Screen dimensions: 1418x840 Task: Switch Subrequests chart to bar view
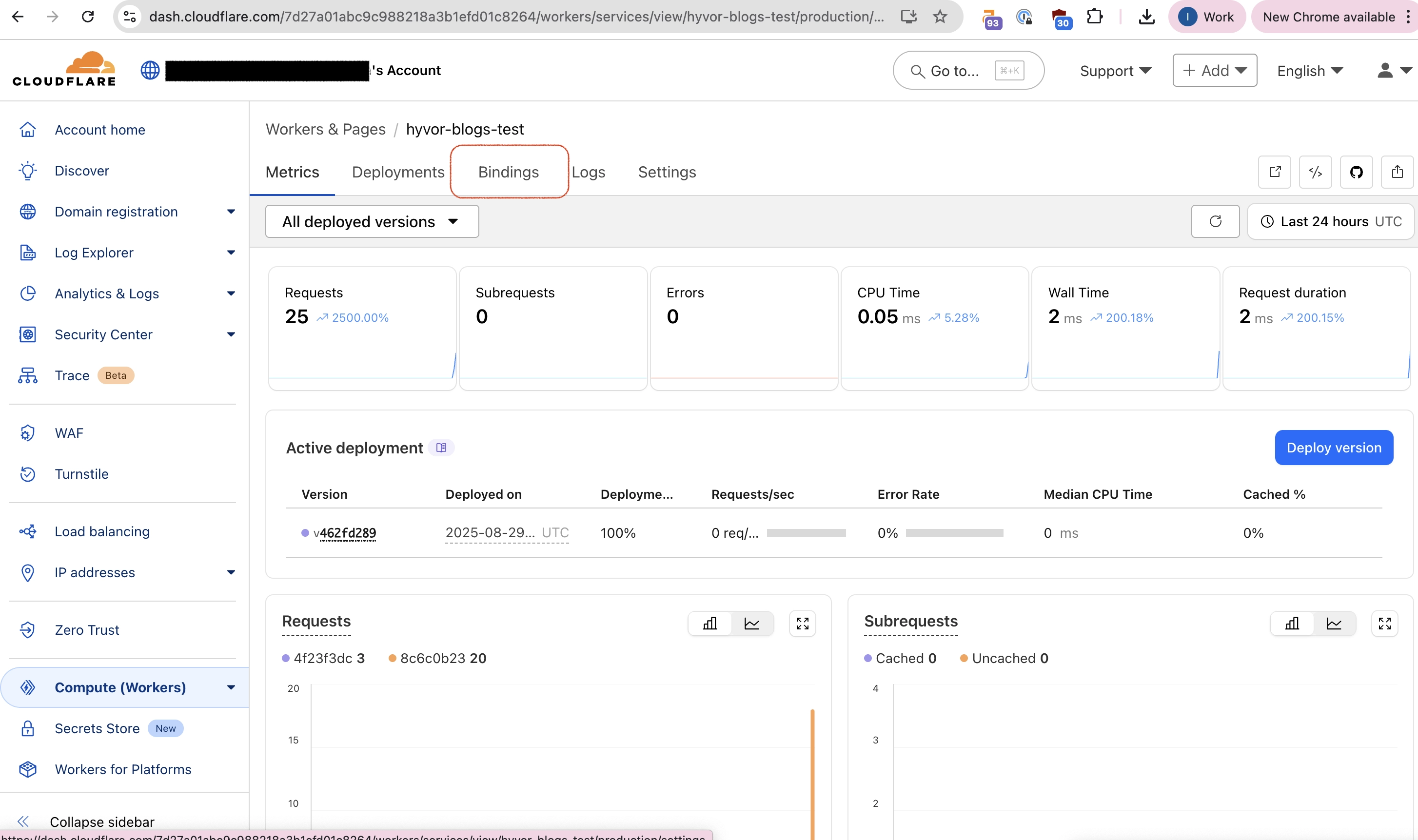1292,623
